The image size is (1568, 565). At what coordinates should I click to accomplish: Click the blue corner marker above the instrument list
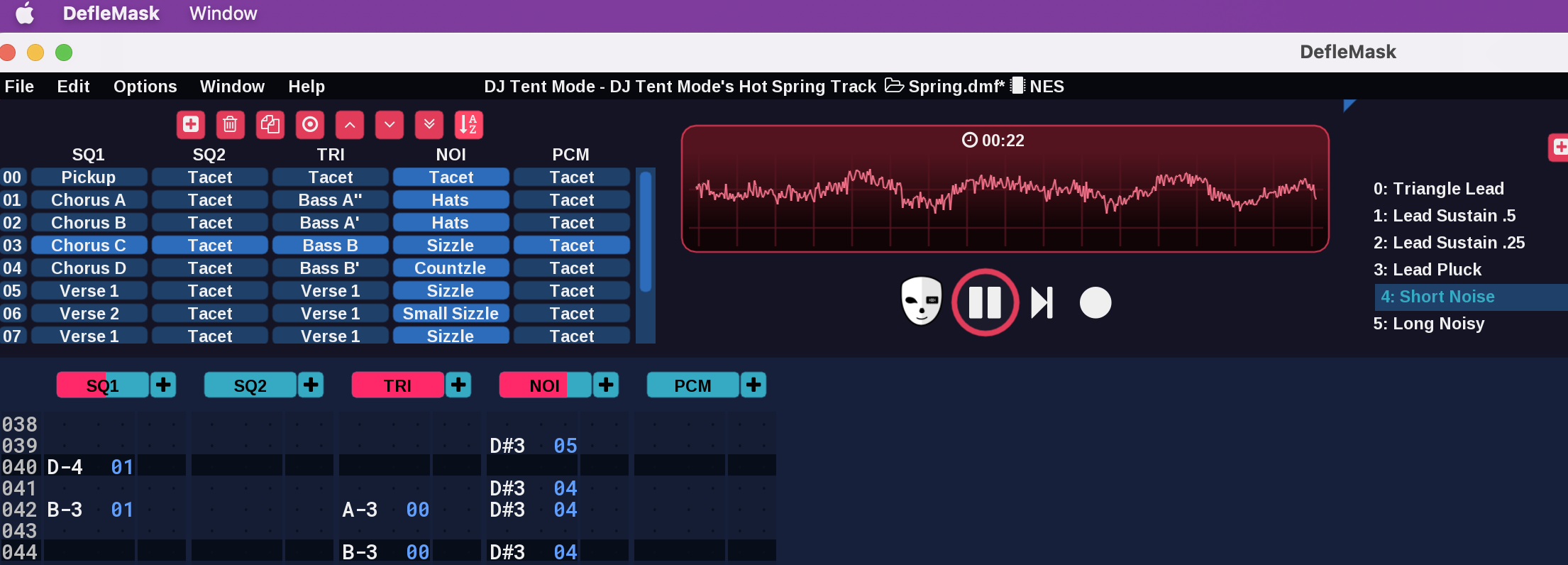(1349, 106)
